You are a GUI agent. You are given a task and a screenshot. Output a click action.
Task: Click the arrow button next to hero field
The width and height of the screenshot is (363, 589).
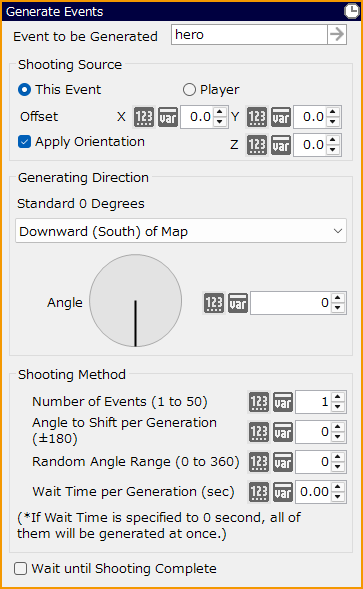pos(337,35)
